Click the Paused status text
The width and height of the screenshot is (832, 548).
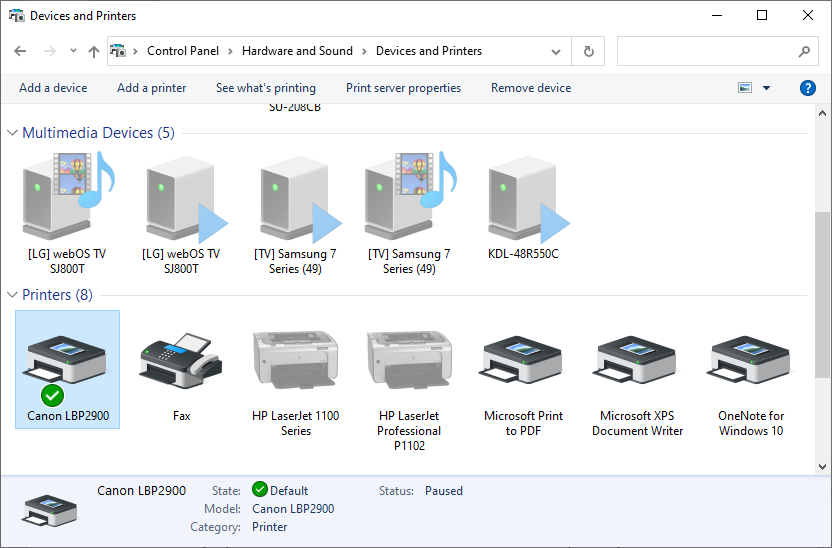click(444, 491)
